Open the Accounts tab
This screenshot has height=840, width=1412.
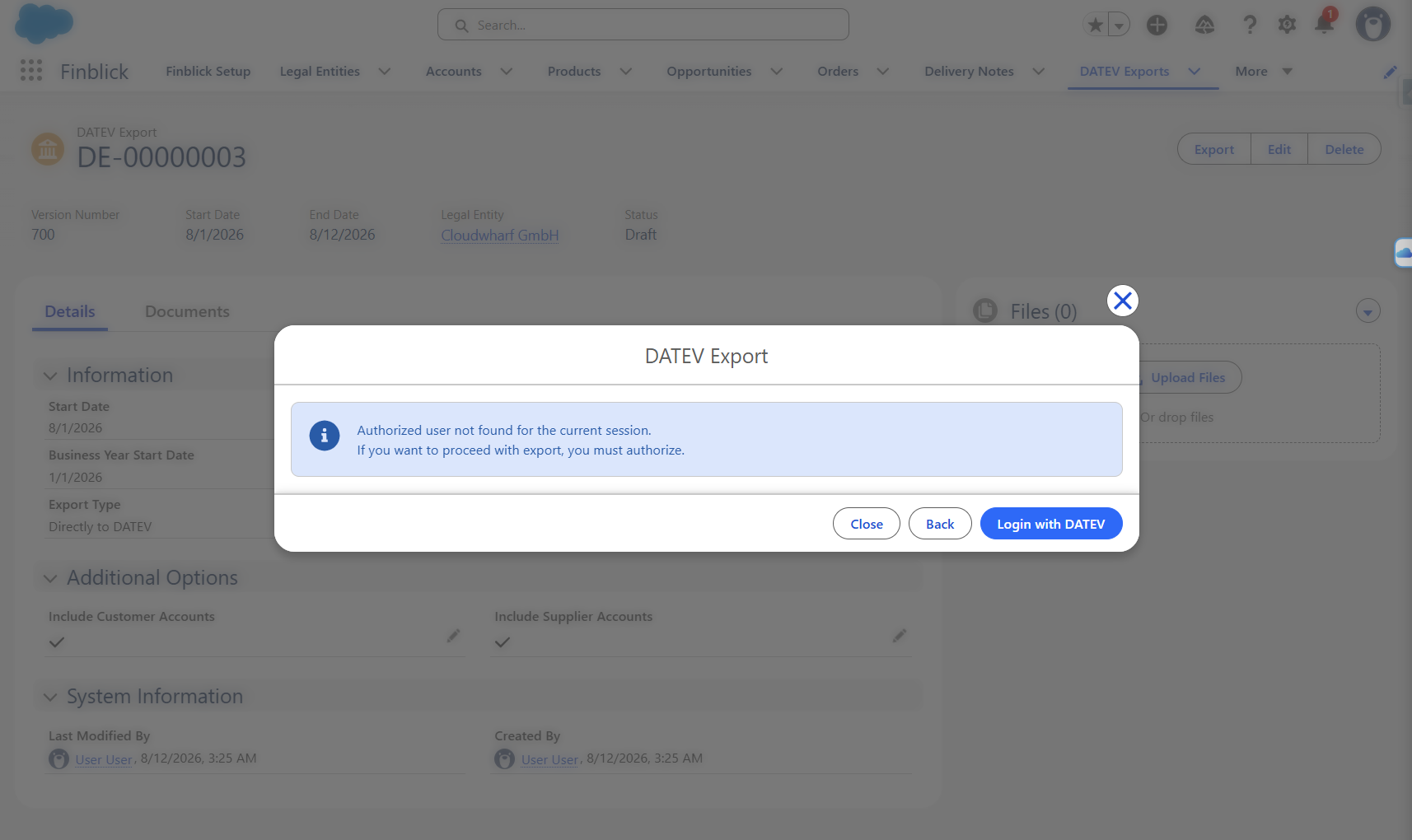pyautogui.click(x=454, y=72)
